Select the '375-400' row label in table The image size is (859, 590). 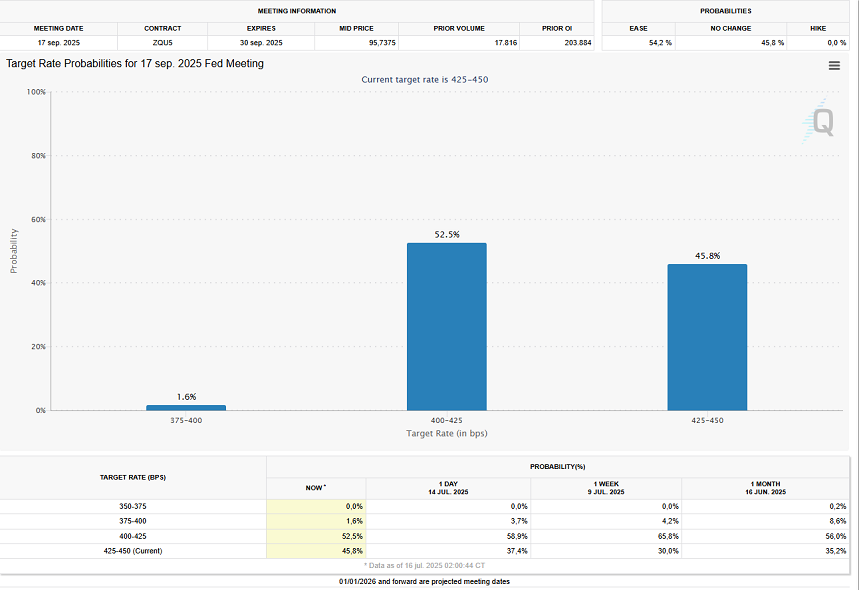133,522
